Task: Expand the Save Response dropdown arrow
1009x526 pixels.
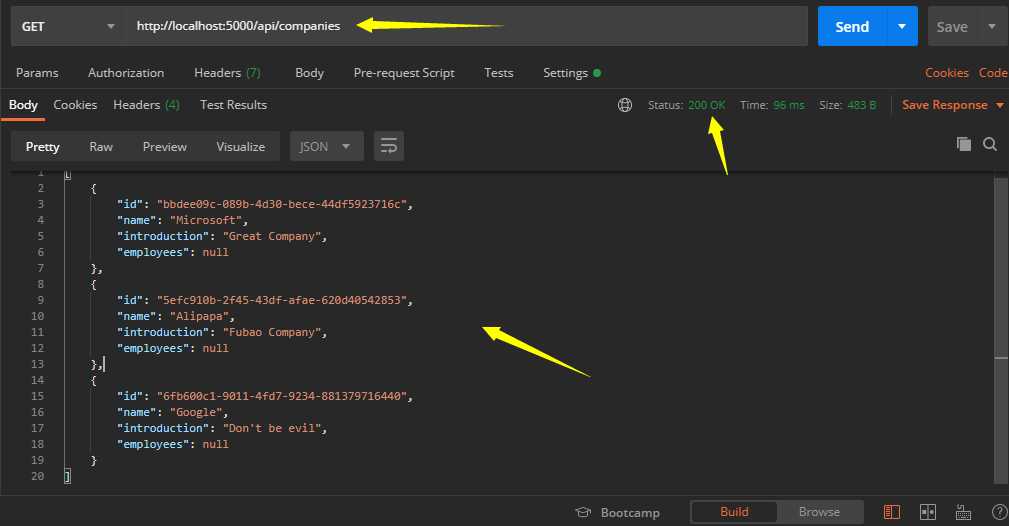Action: tap(999, 105)
